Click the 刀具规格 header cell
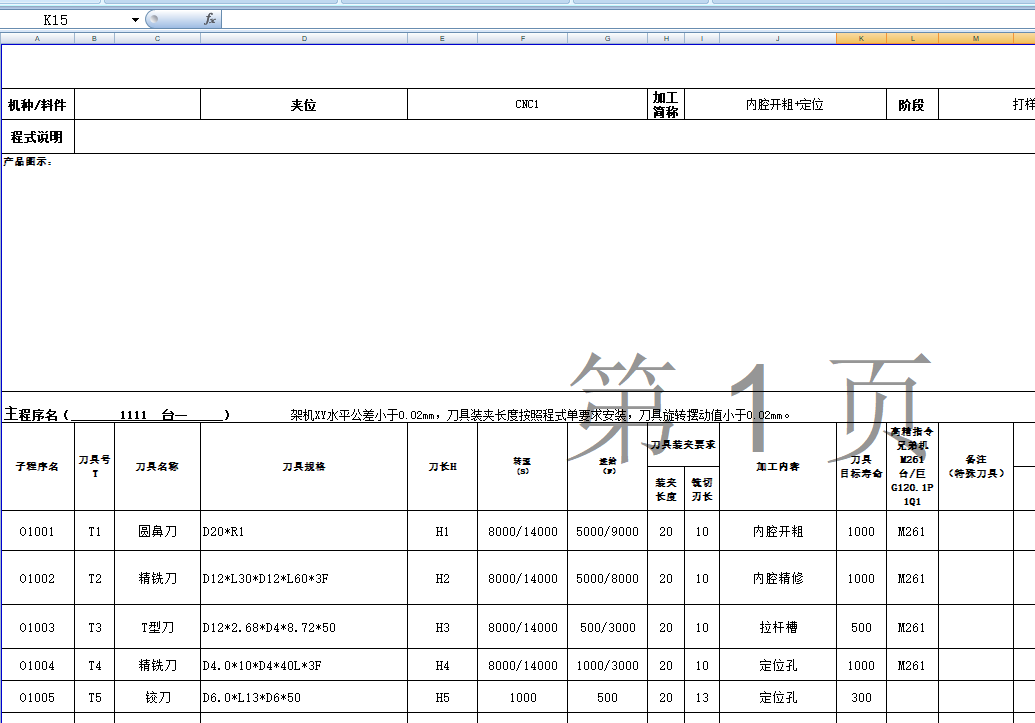Image resolution: width=1035 pixels, height=723 pixels. click(304, 466)
